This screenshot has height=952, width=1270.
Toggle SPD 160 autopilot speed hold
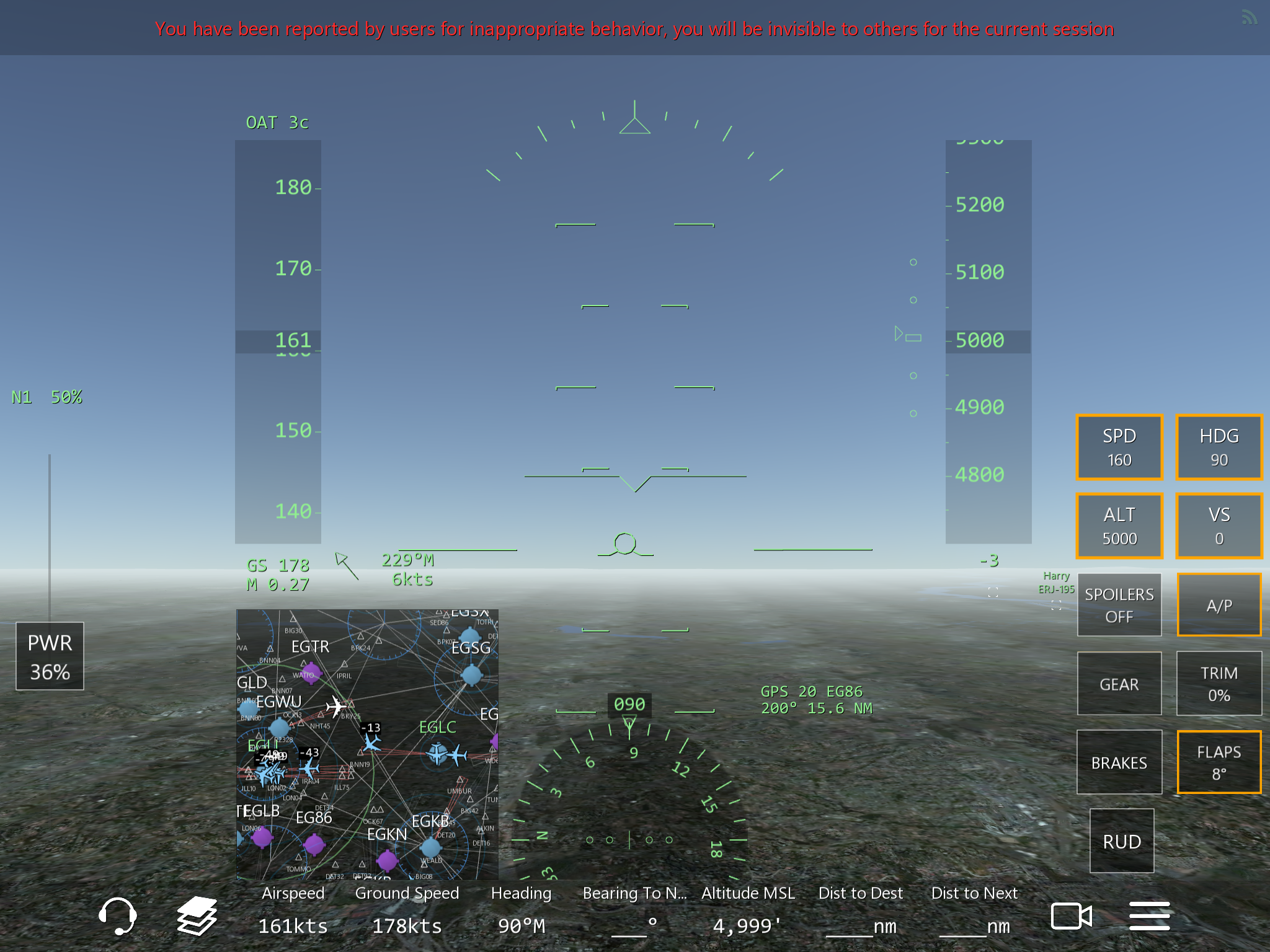pos(1119,447)
